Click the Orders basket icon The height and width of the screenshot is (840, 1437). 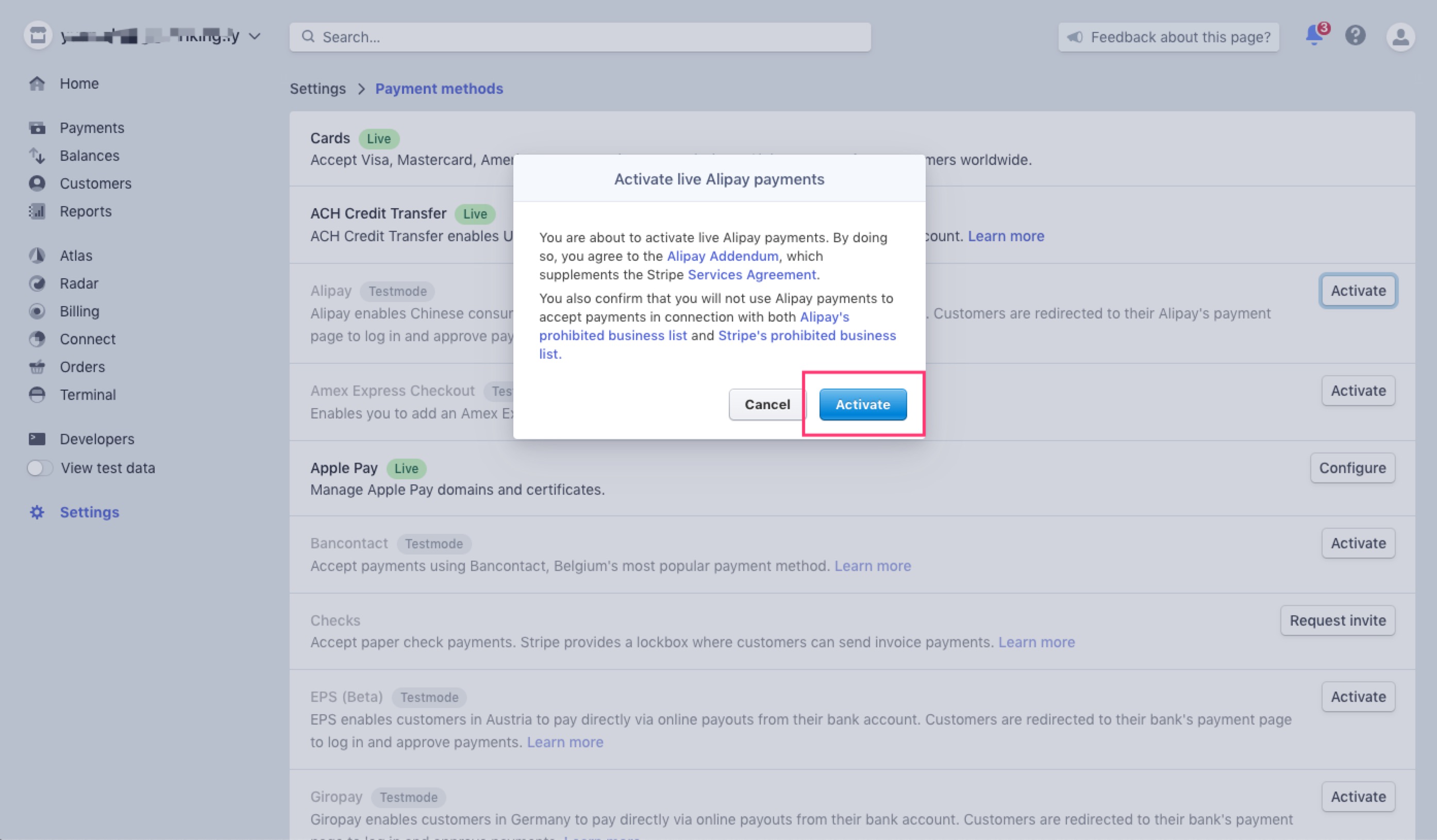37,367
